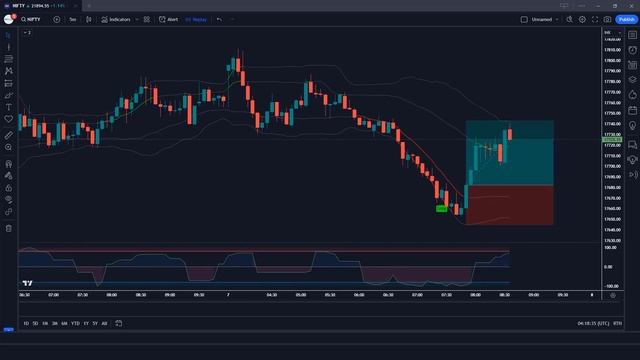Select the ruler measure tool
This screenshot has width=640, height=360.
[x=8, y=135]
